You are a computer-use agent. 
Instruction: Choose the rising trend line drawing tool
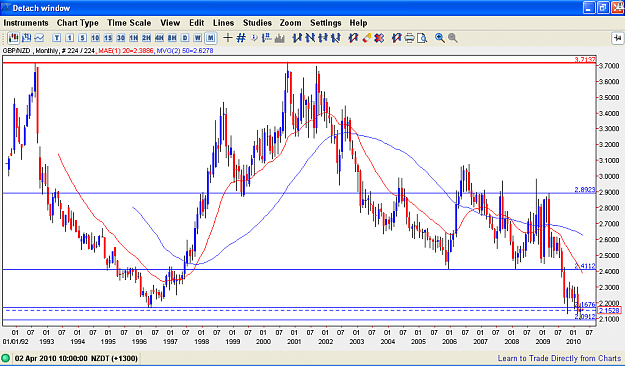point(297,38)
